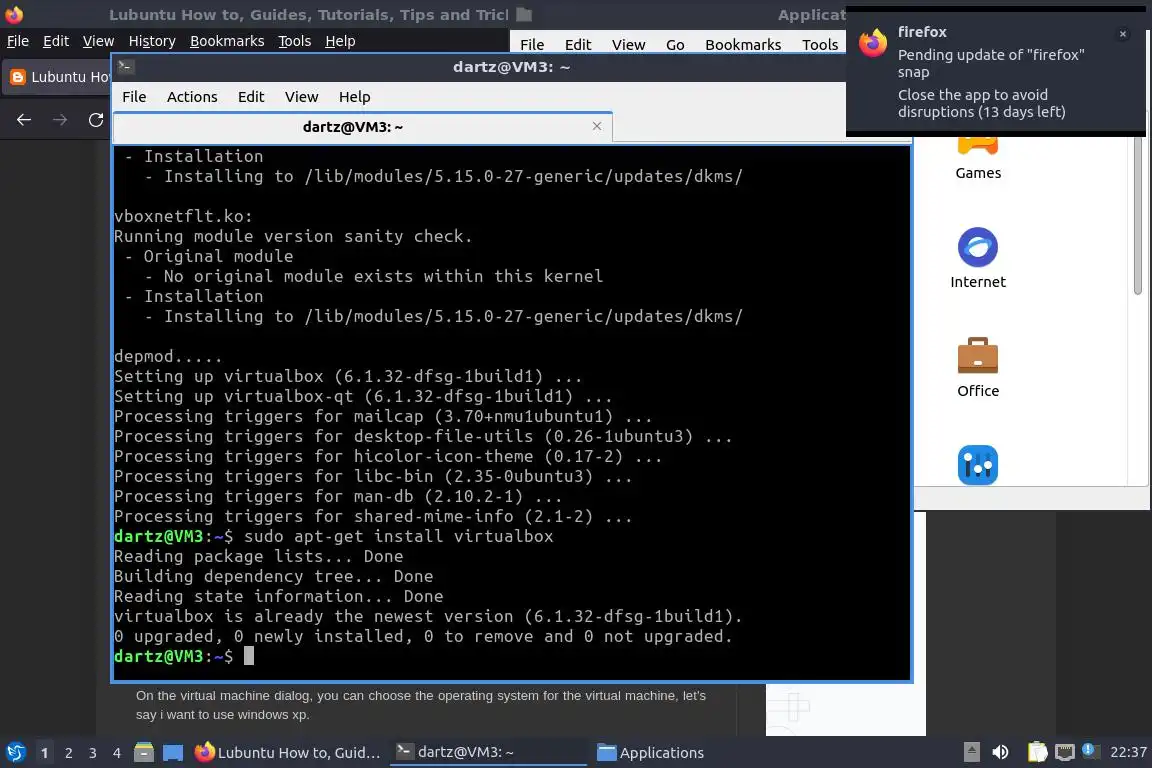
Task: Click the Firefox icon in the notification
Action: pyautogui.click(x=873, y=43)
